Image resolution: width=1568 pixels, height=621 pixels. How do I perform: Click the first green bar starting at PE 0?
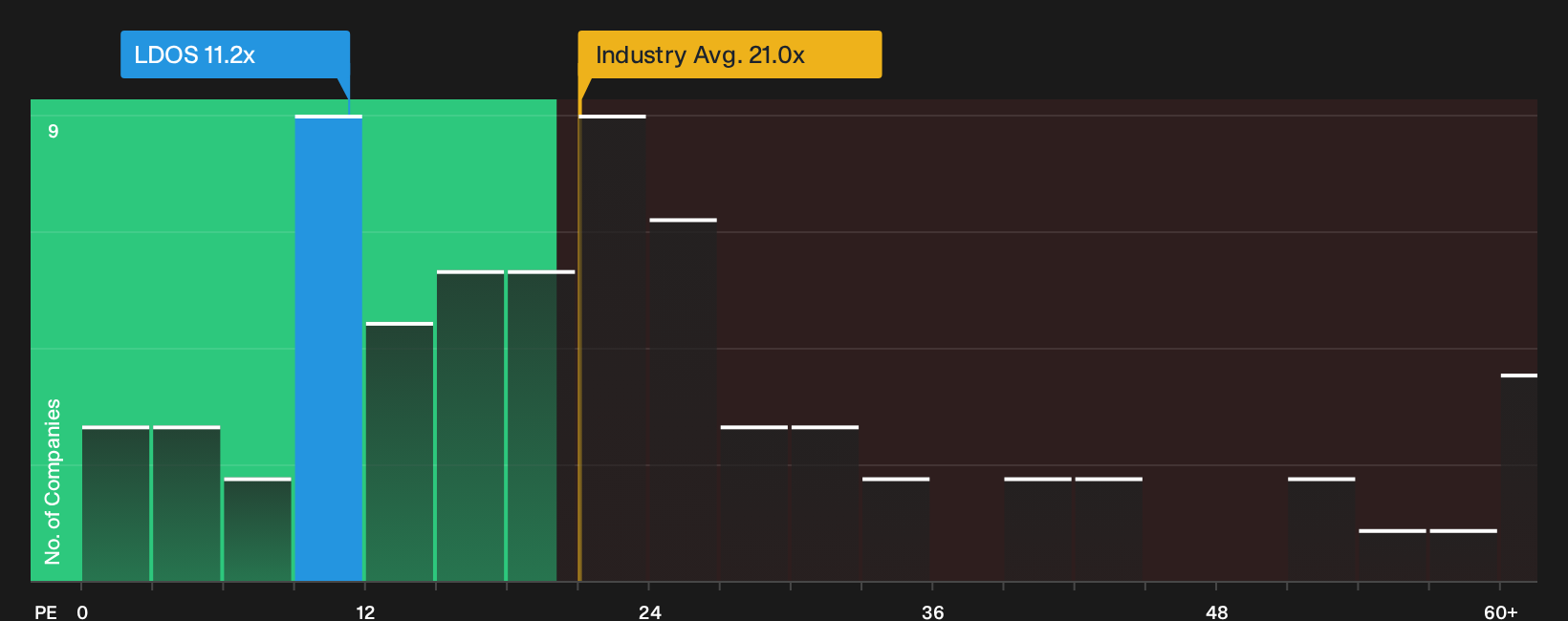click(x=116, y=503)
